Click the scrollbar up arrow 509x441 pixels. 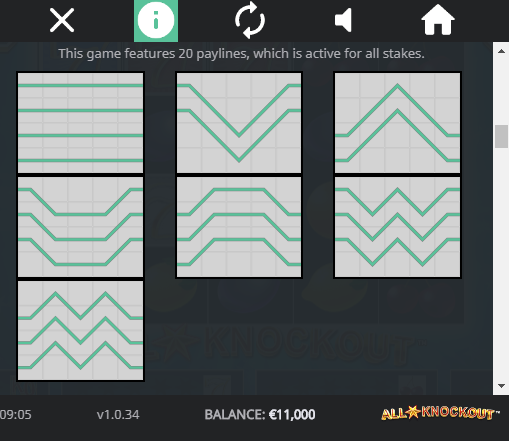pyautogui.click(x=501, y=51)
